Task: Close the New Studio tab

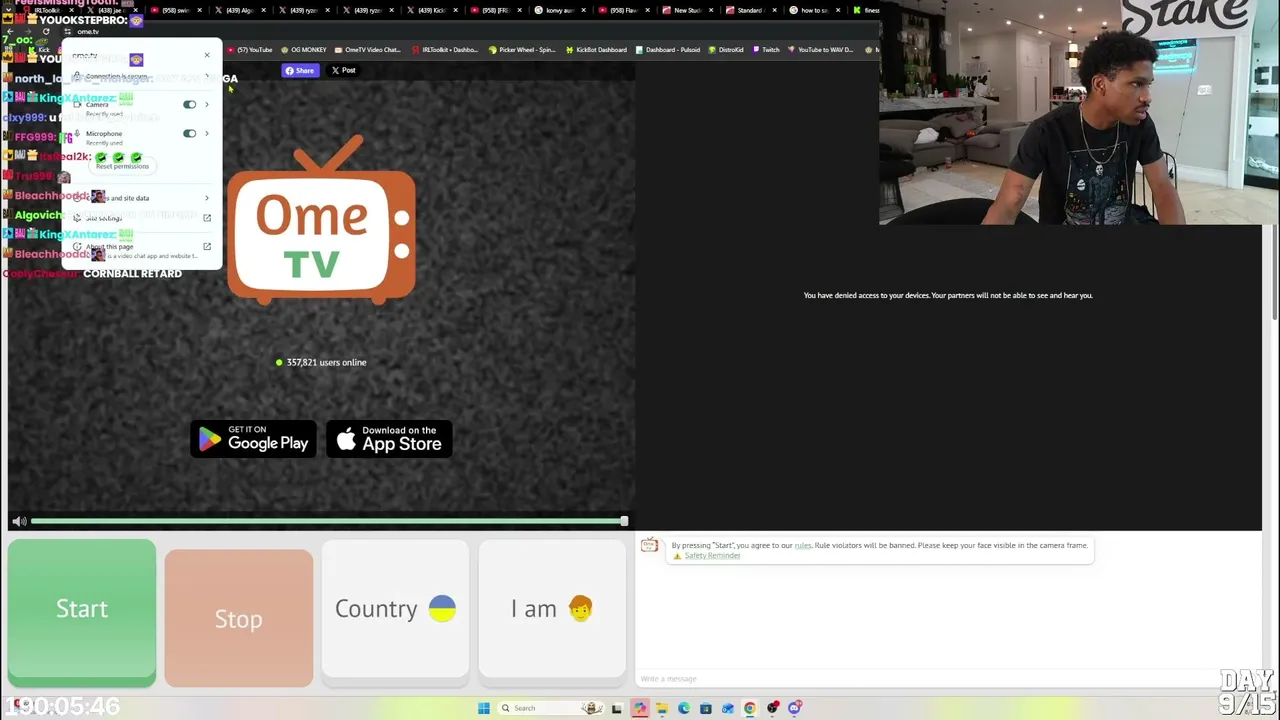Action: pos(710,10)
